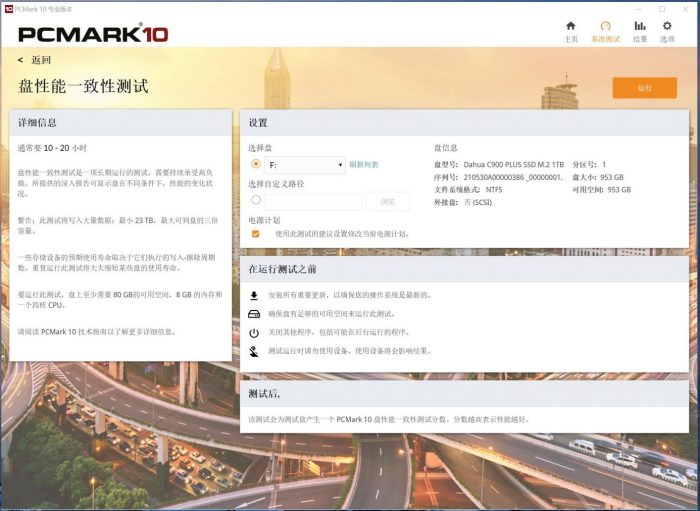Viewport: 700px width, 511px height.
Task: Open Options (选项) gear icon
Action: tap(667, 26)
